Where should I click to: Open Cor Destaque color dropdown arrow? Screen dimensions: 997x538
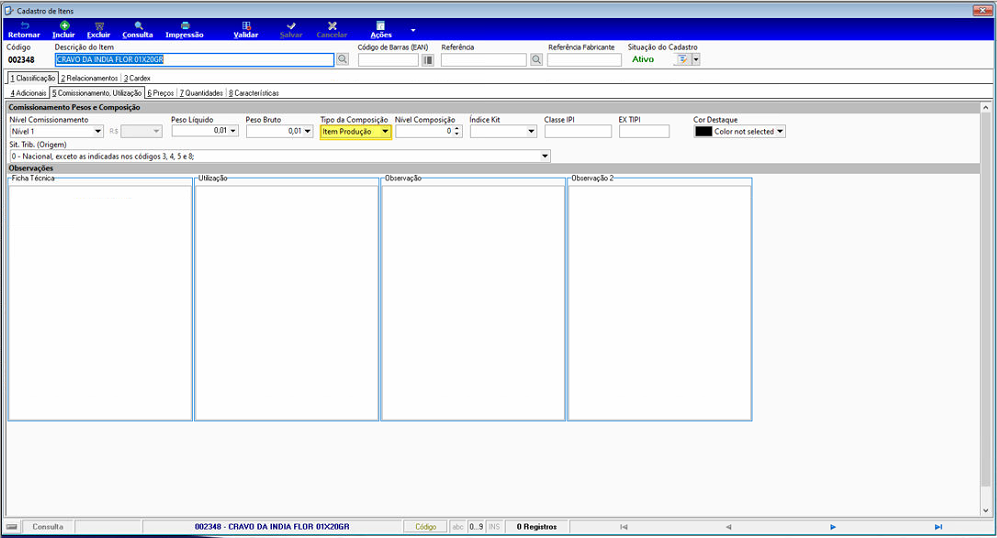click(780, 132)
